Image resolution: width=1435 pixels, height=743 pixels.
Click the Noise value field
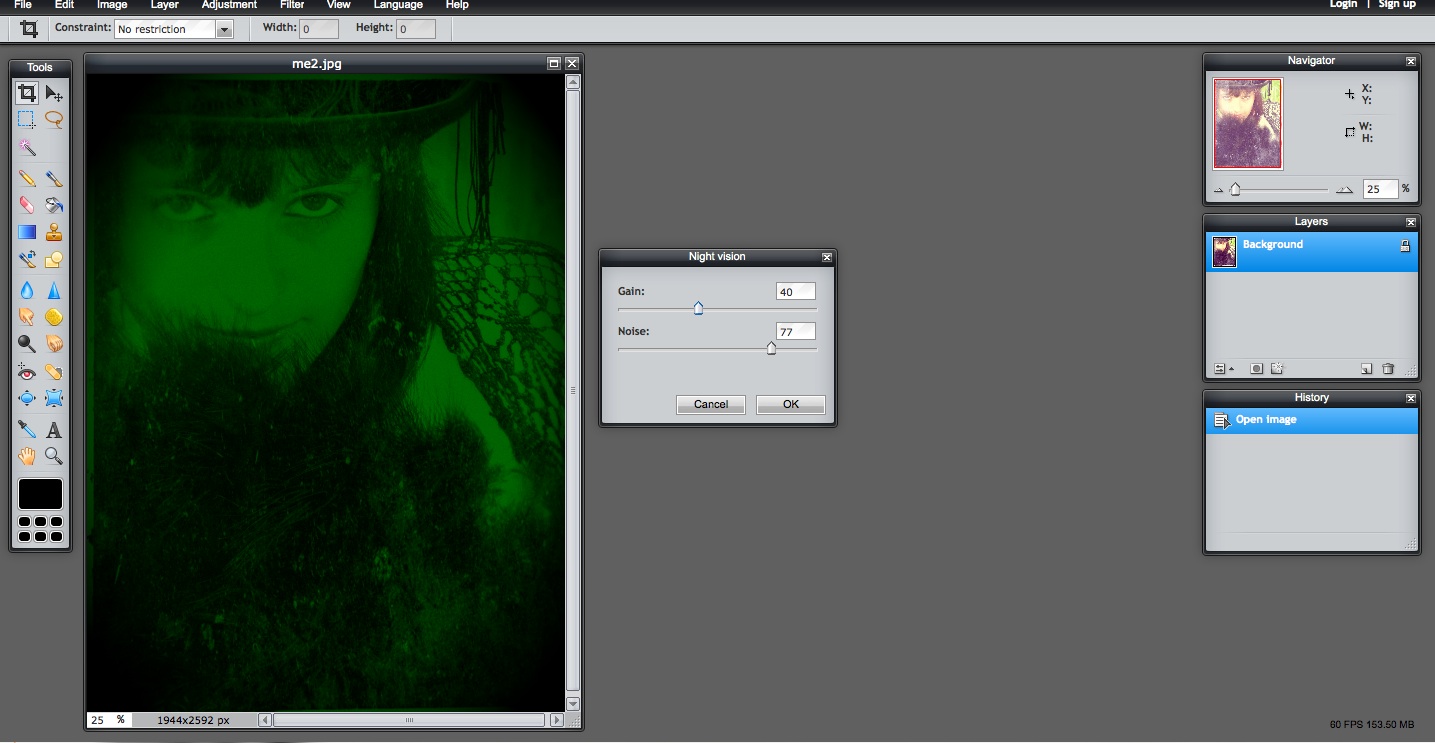click(796, 331)
